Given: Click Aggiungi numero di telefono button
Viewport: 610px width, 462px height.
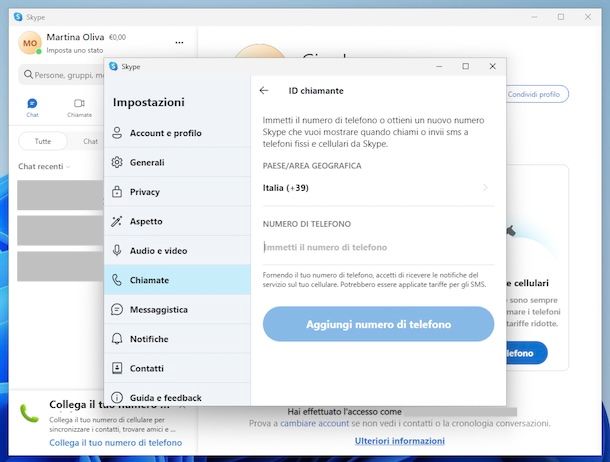Looking at the screenshot, I should pyautogui.click(x=378, y=324).
